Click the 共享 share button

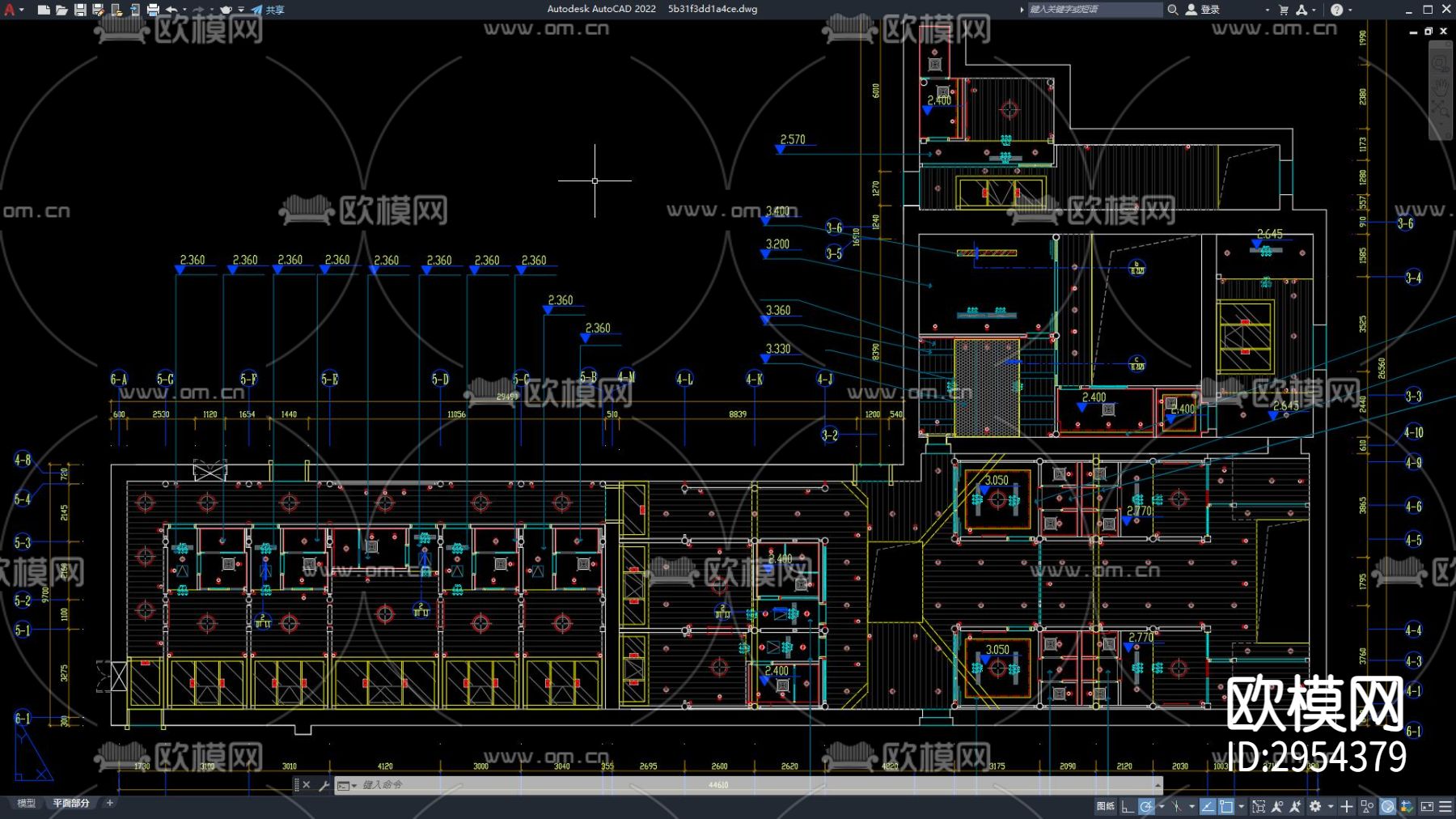point(268,10)
